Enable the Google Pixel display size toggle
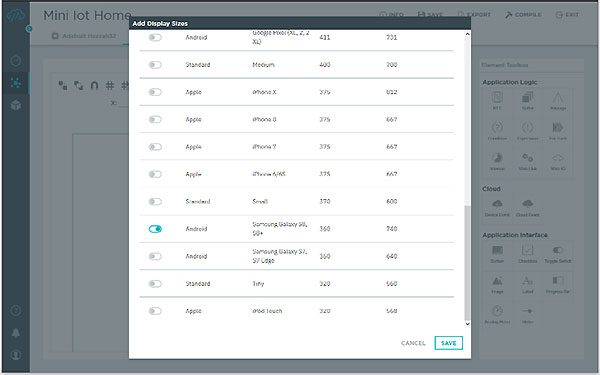Screen dimensions: 600x375 155,38
